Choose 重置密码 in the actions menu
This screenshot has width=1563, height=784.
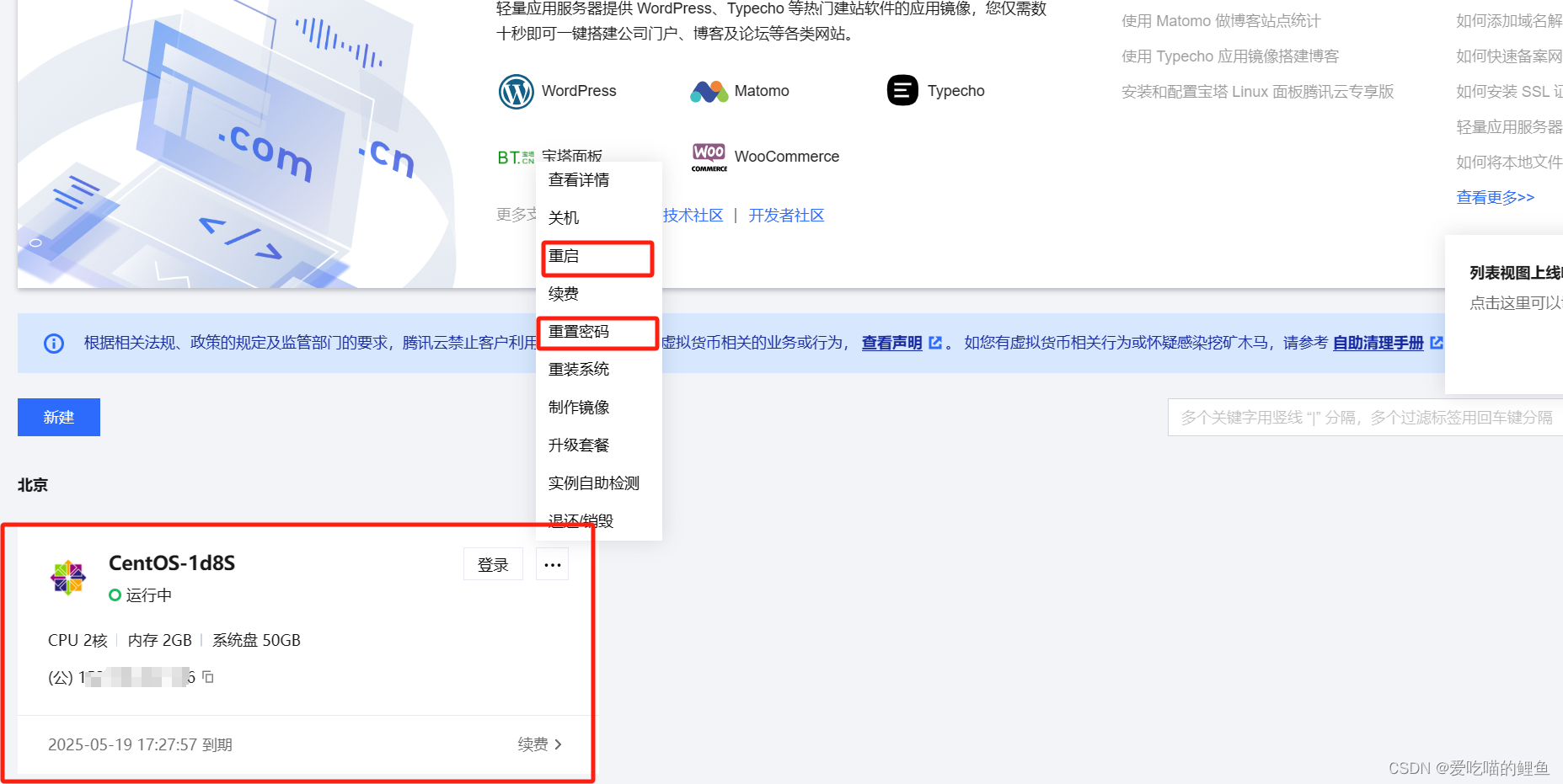[580, 331]
